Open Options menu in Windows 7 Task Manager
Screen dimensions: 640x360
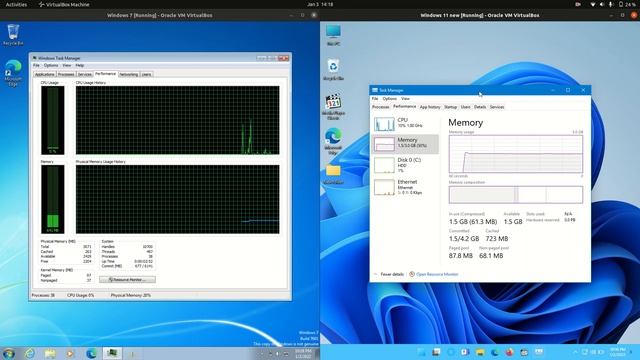coord(51,65)
